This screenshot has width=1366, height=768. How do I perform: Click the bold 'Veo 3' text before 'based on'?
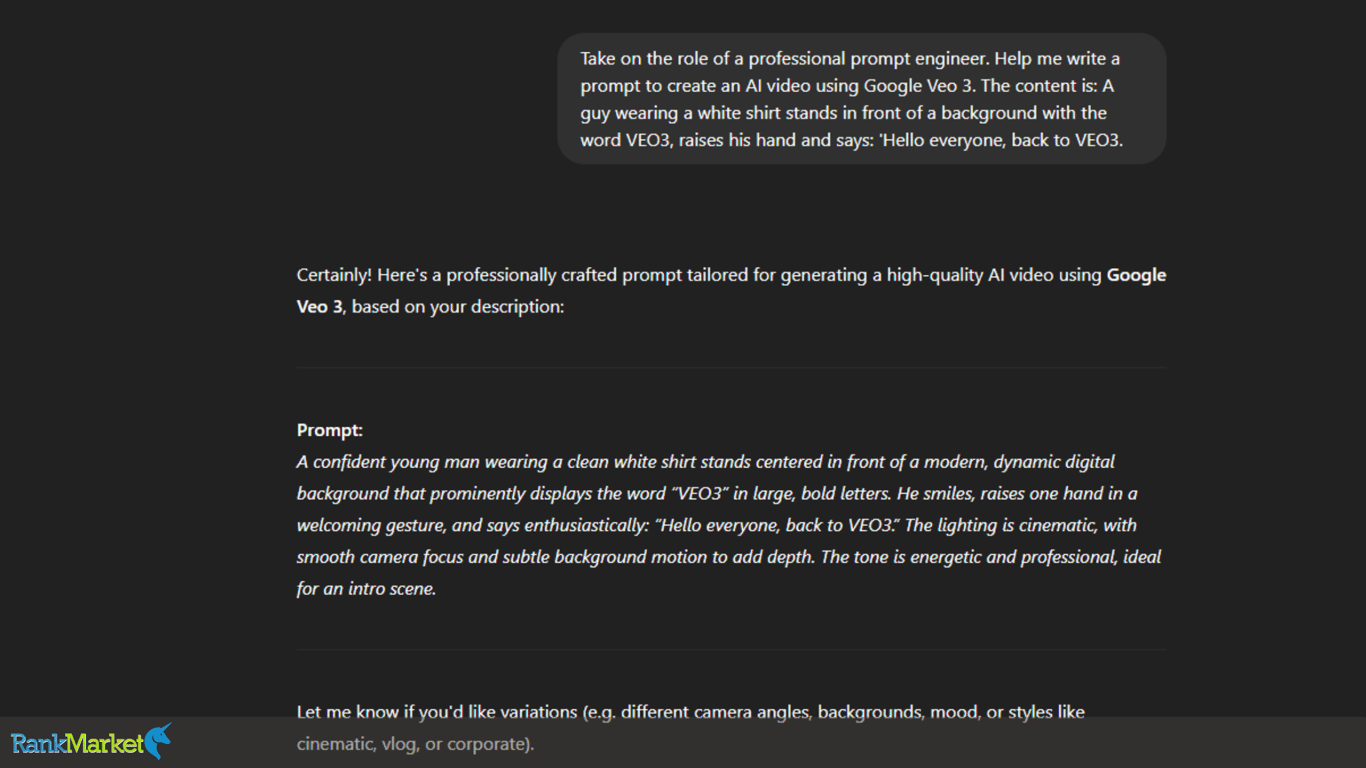click(319, 306)
